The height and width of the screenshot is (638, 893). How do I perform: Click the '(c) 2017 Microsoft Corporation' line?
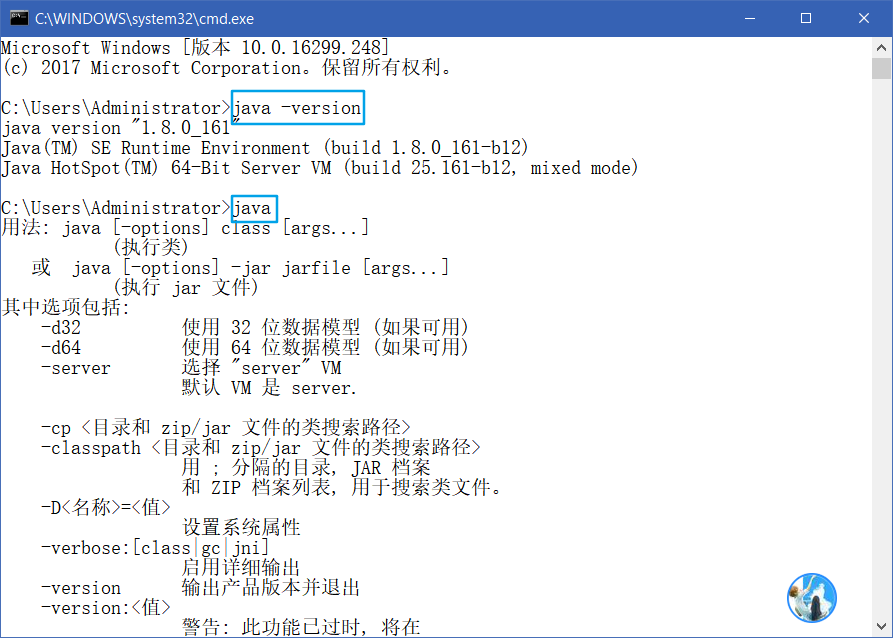227,68
